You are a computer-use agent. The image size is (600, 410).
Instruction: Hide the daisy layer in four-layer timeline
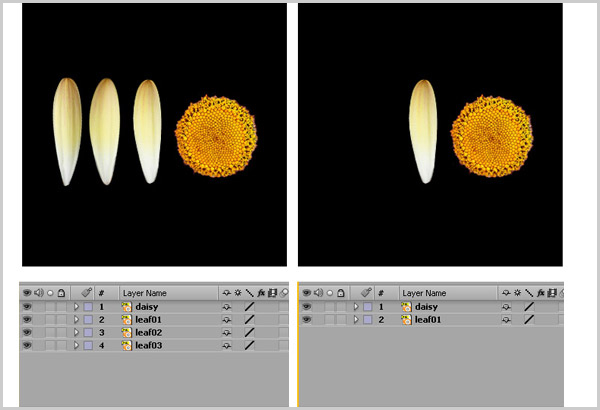click(27, 307)
